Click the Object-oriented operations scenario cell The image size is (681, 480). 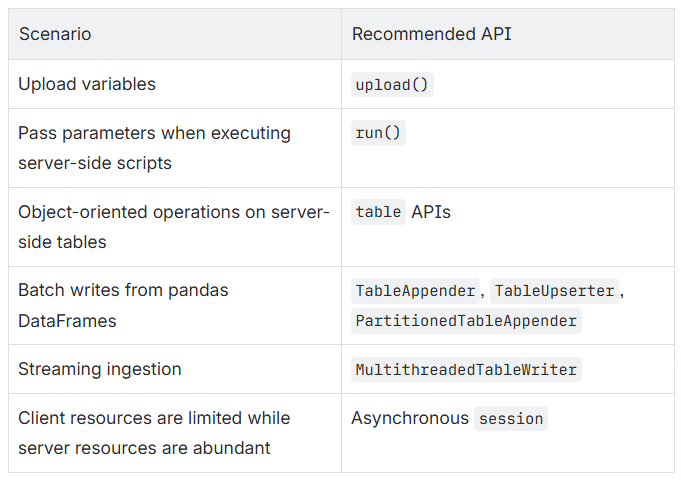[x=175, y=227]
